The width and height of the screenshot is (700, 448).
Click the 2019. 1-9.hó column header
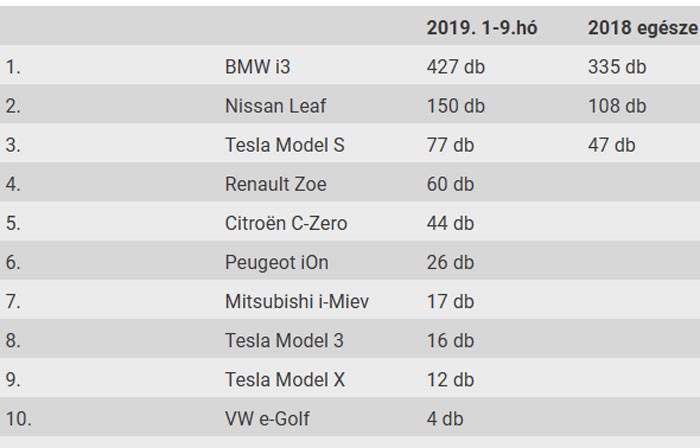[482, 28]
